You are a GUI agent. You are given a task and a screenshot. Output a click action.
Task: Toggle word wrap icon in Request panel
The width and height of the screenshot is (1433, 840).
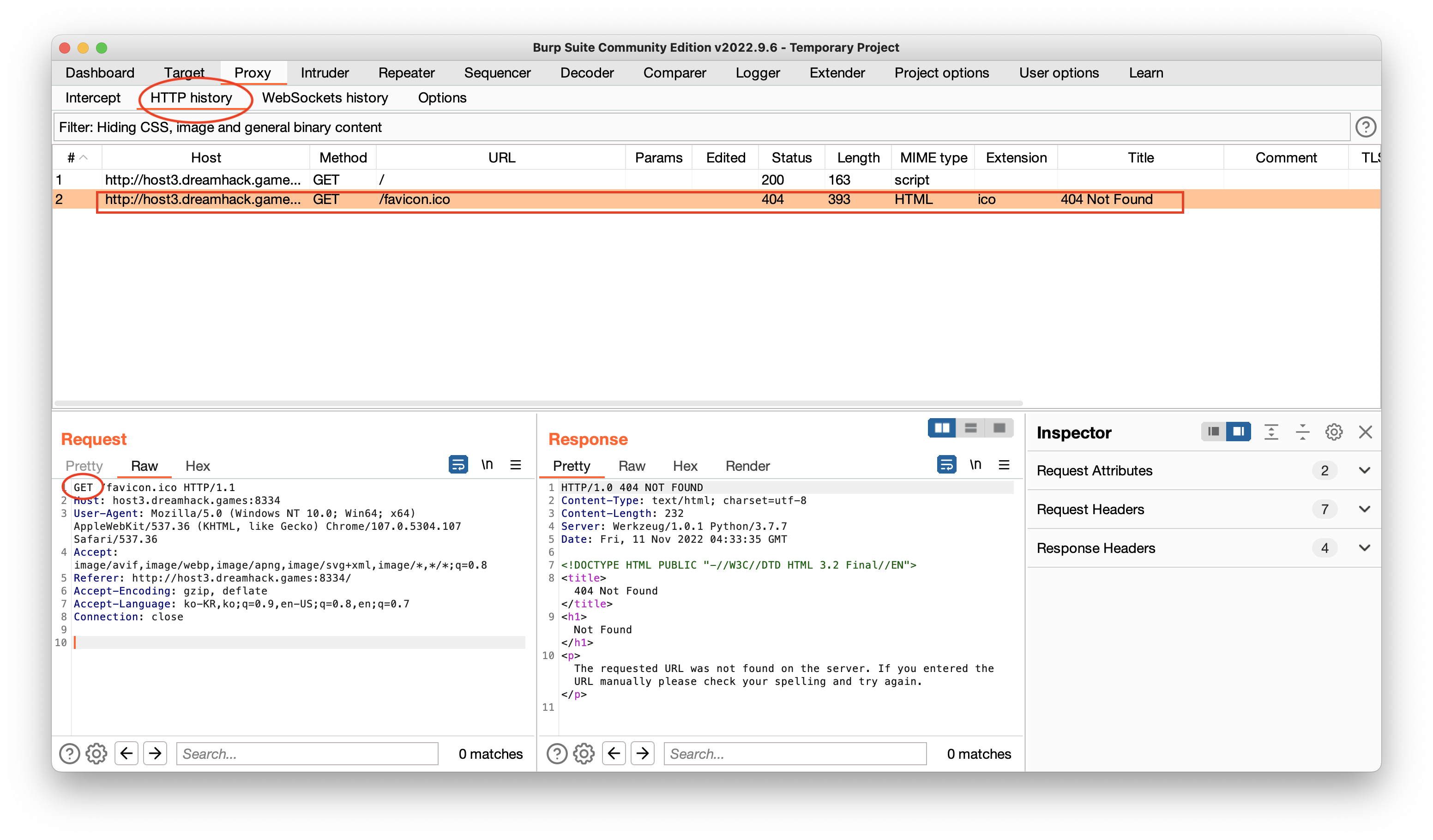point(458,464)
